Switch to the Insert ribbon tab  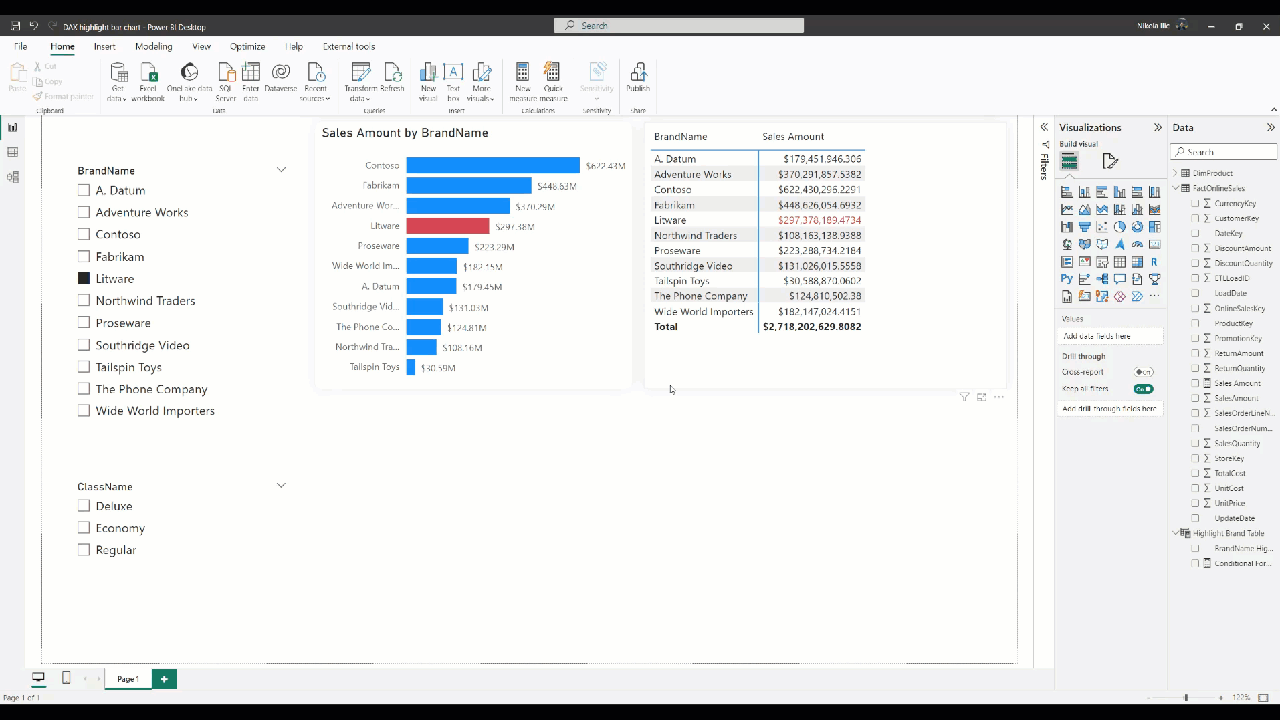[x=104, y=46]
